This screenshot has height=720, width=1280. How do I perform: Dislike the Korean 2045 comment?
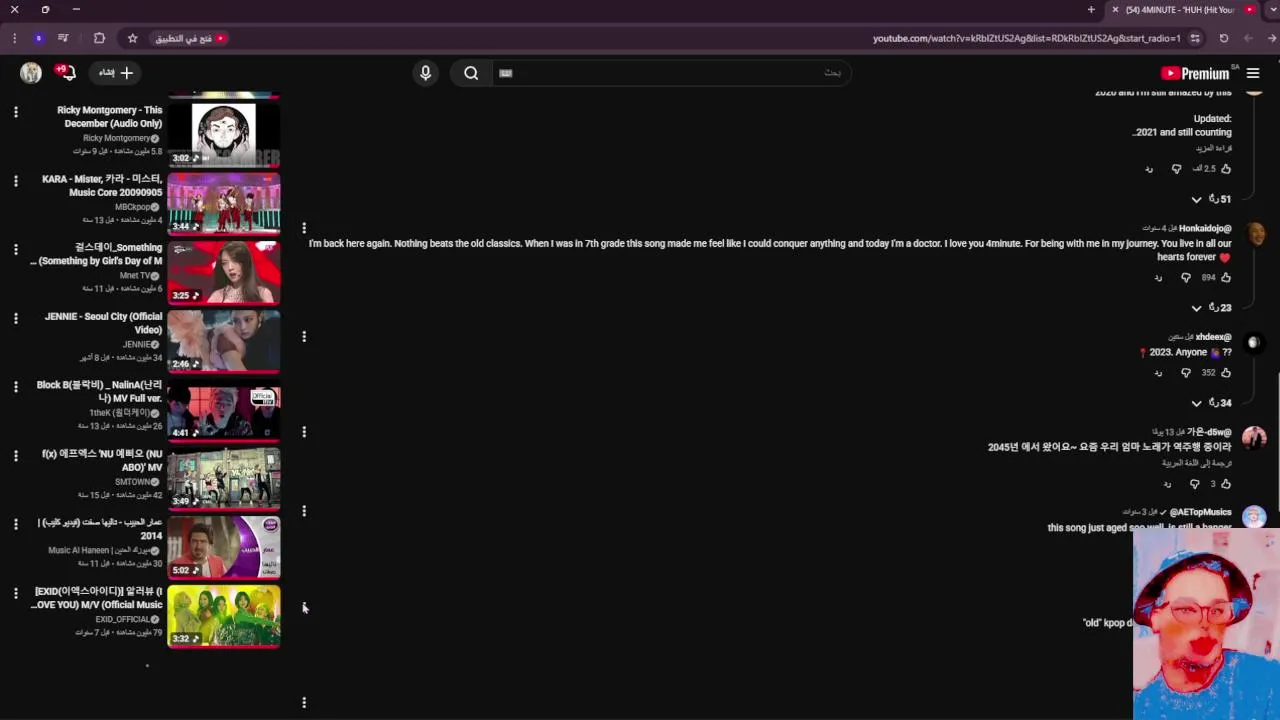1194,484
